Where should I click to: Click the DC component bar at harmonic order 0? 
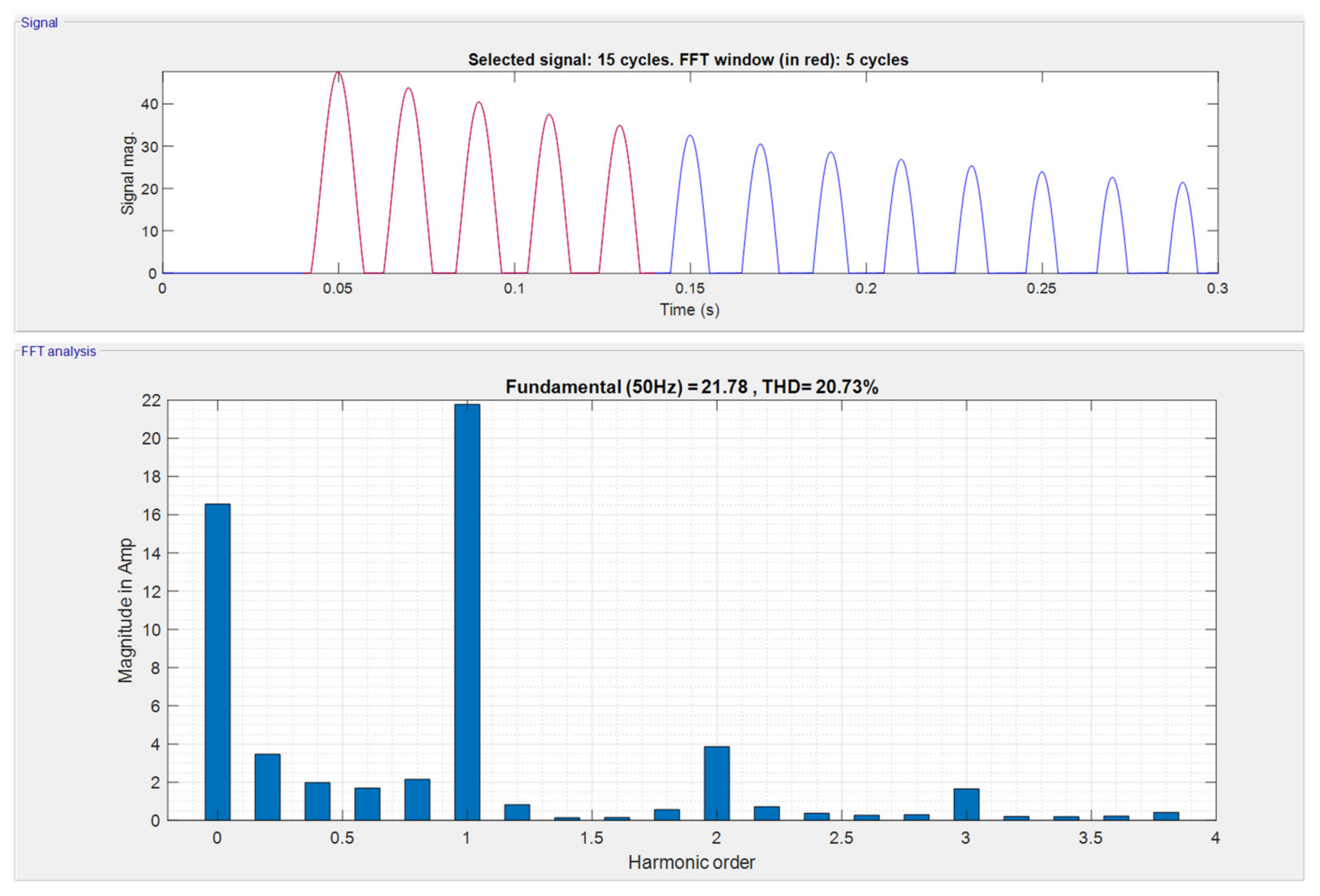[x=218, y=661]
